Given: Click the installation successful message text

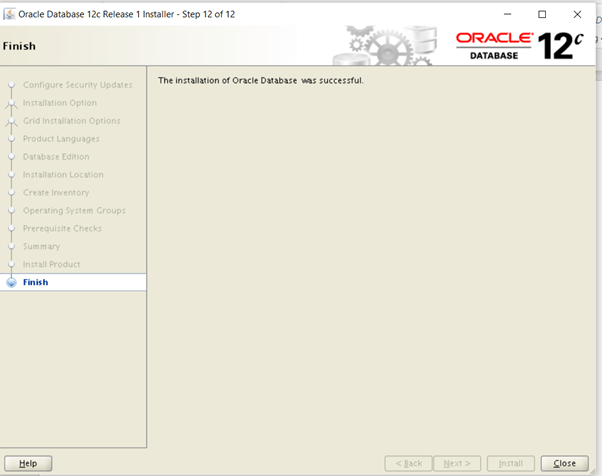Looking at the screenshot, I should (x=260, y=80).
